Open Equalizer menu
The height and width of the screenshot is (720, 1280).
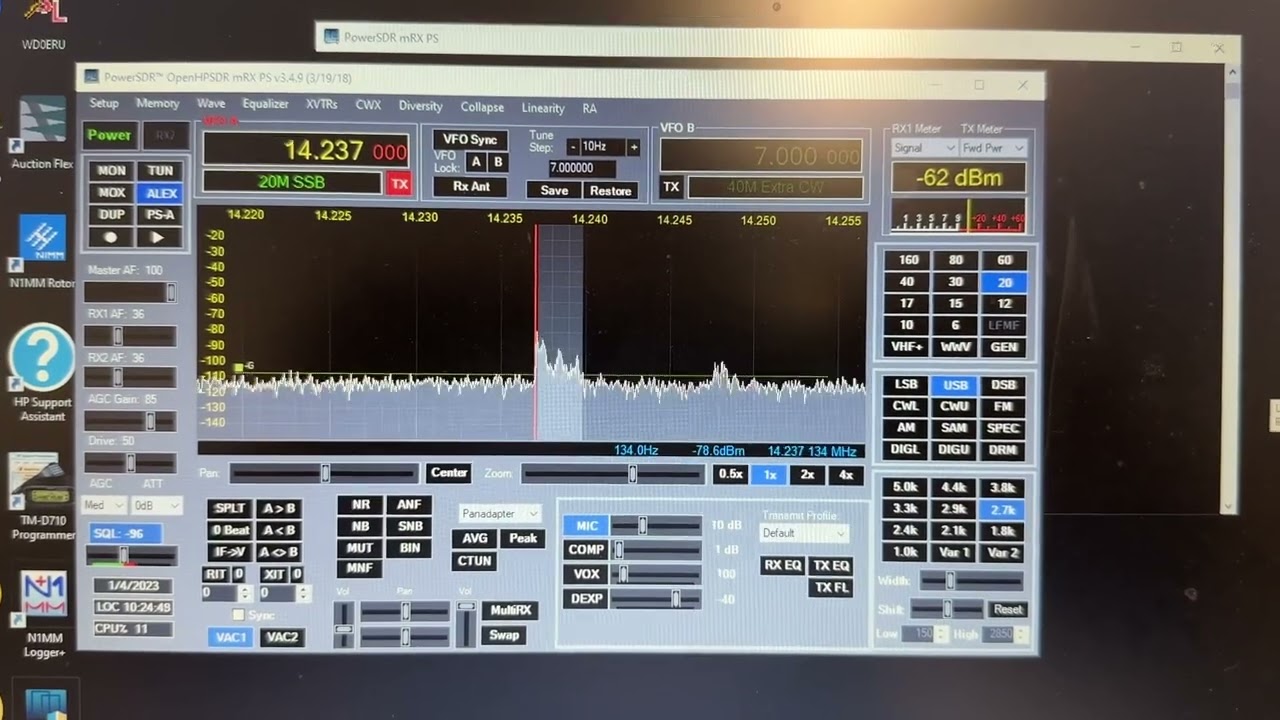pyautogui.click(x=265, y=104)
